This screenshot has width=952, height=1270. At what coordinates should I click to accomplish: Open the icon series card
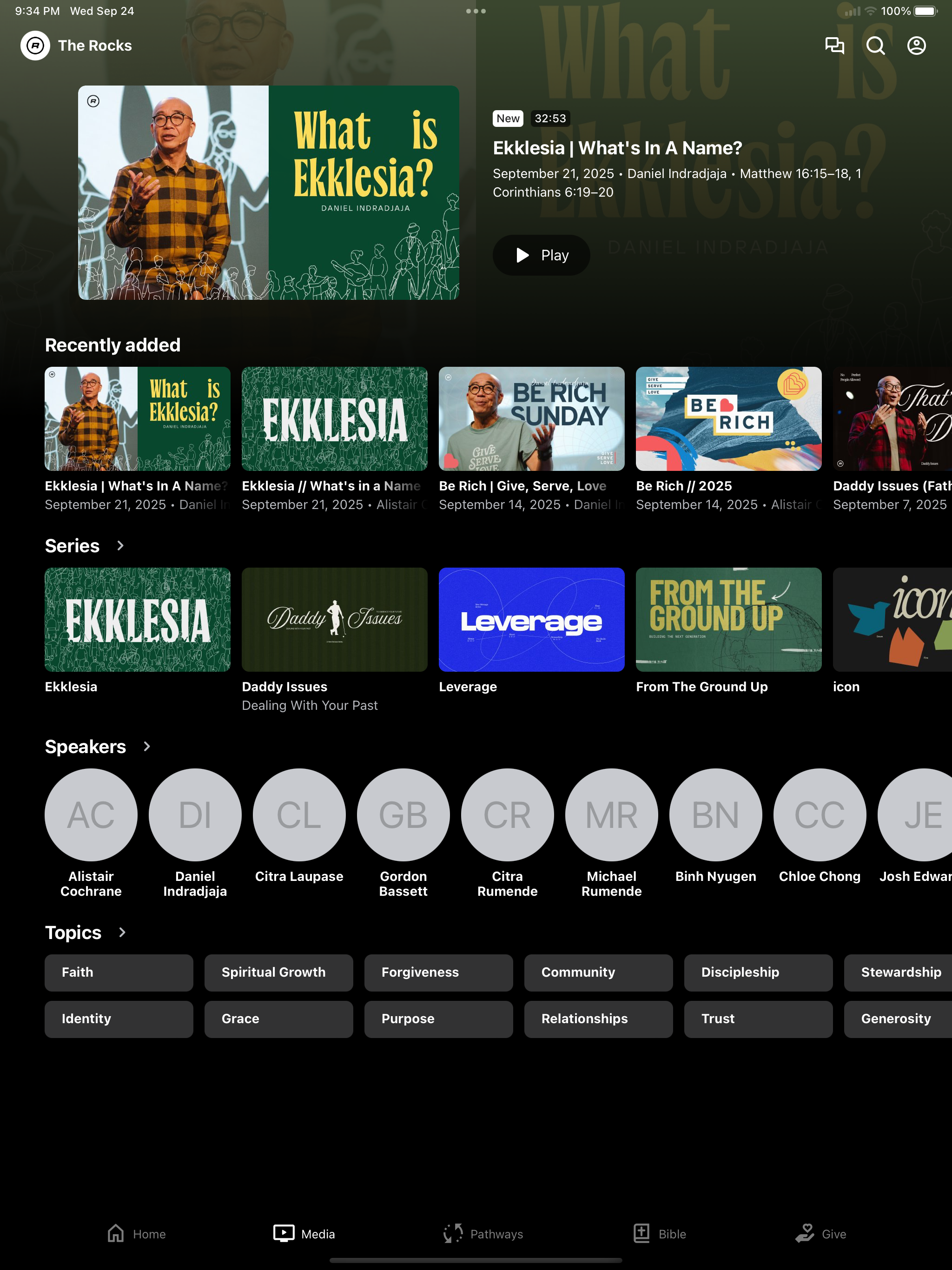coord(892,620)
